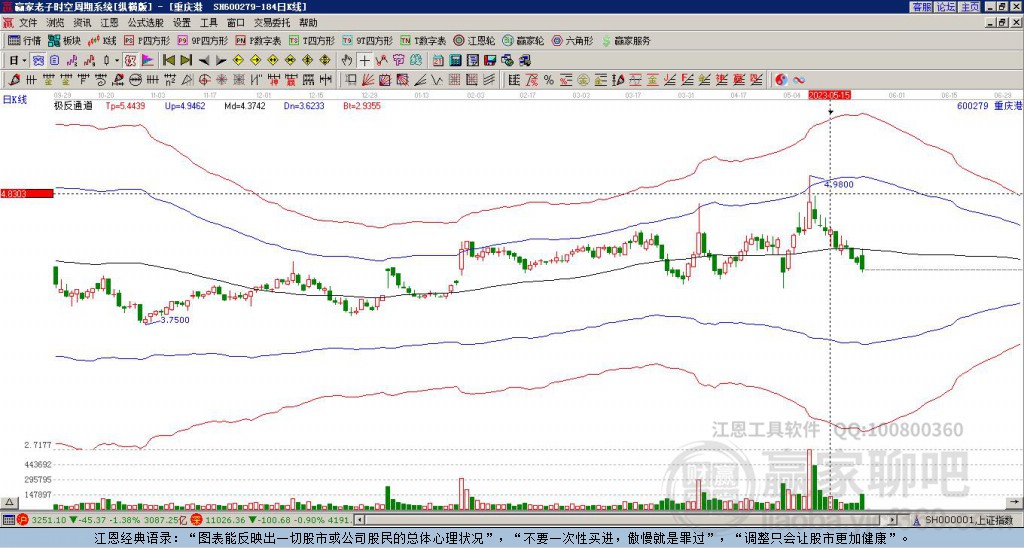
Task: Click the right arrow button beside the volume panel
Action: [x=1016, y=502]
